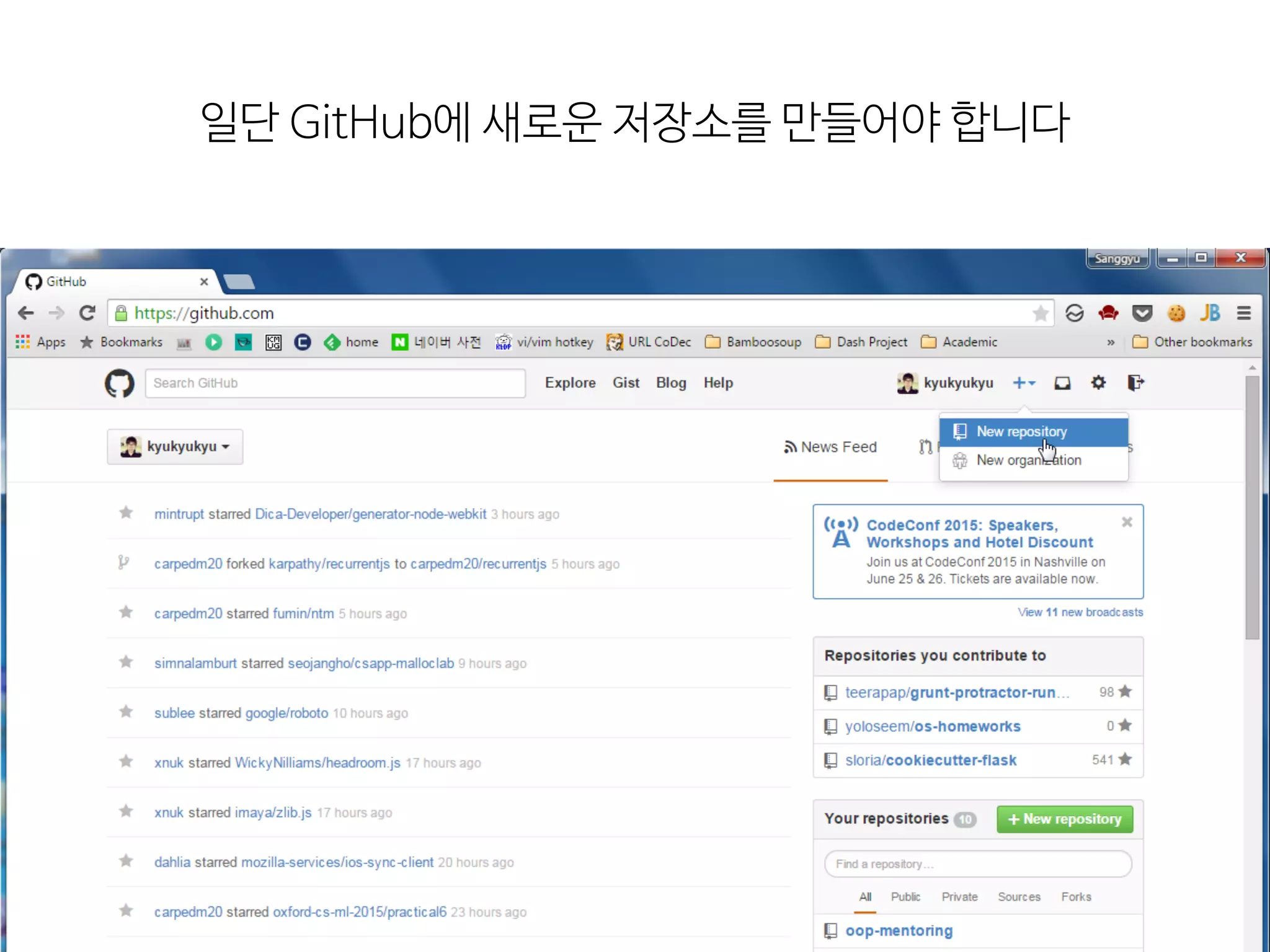Open the CodeConf 2015 announcement
1270x952 pixels.
click(979, 534)
